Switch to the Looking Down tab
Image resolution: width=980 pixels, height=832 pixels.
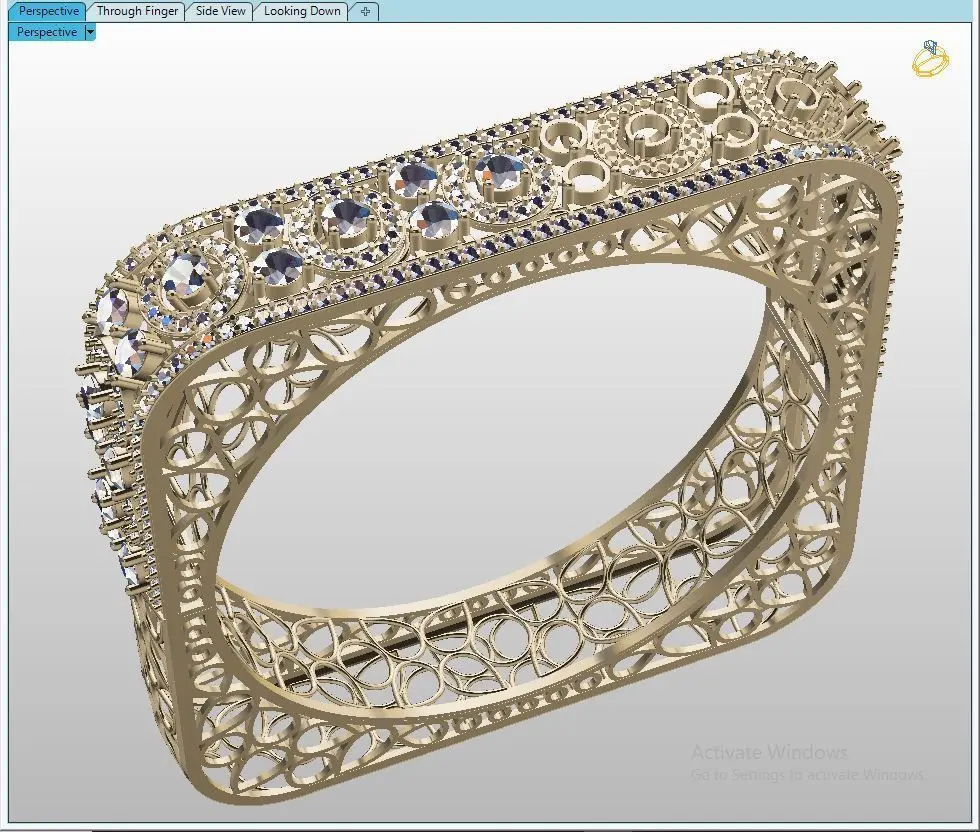click(302, 11)
